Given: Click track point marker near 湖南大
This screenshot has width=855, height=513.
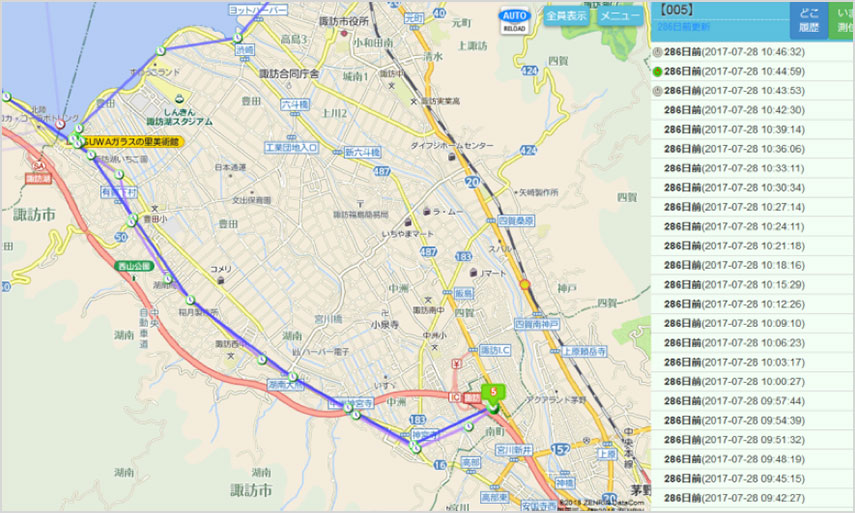Looking at the screenshot, I should pos(293,377).
